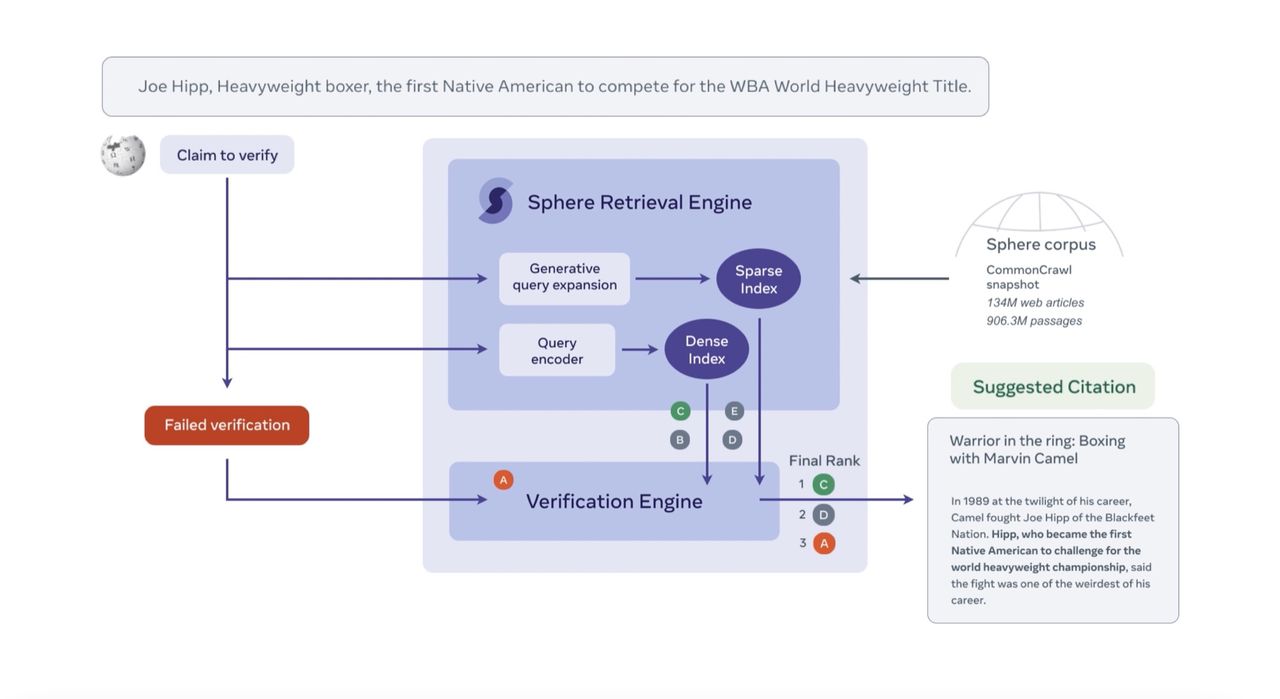Viewport: 1280px width, 699px height.
Task: Click the 'Generative query expansion' block
Action: 564,278
